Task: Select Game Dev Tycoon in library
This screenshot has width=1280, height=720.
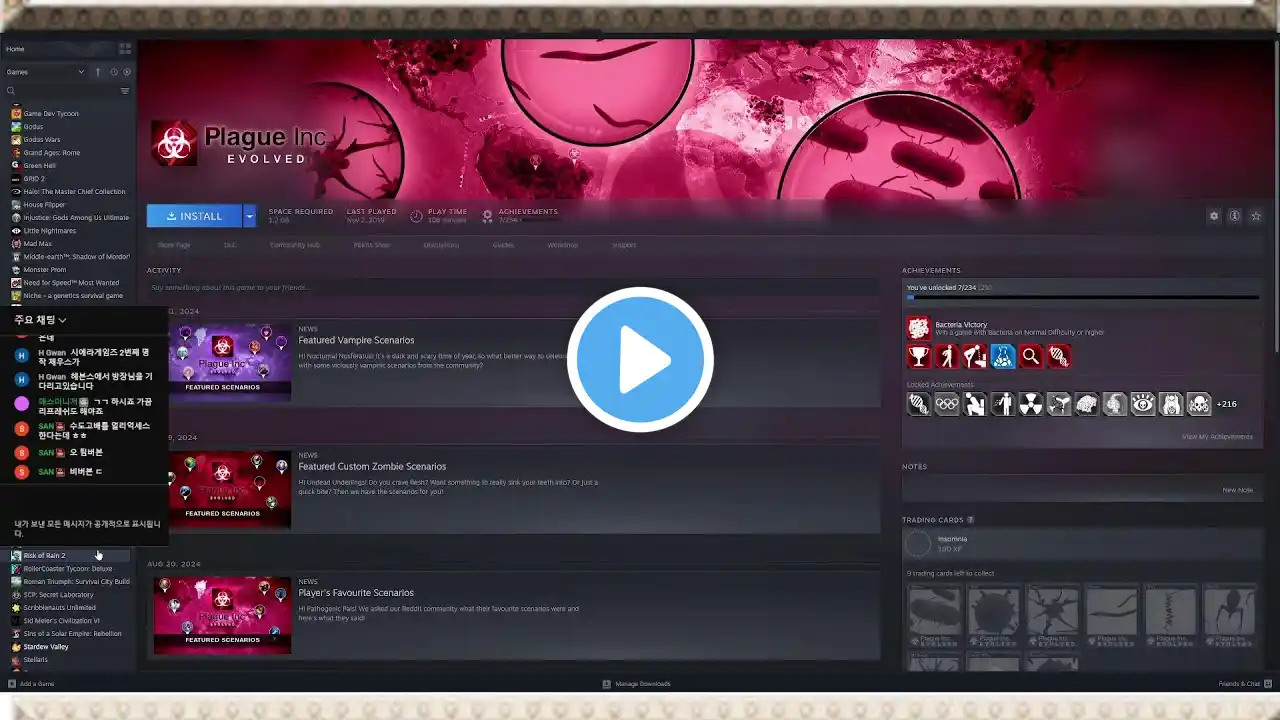Action: (x=50, y=114)
